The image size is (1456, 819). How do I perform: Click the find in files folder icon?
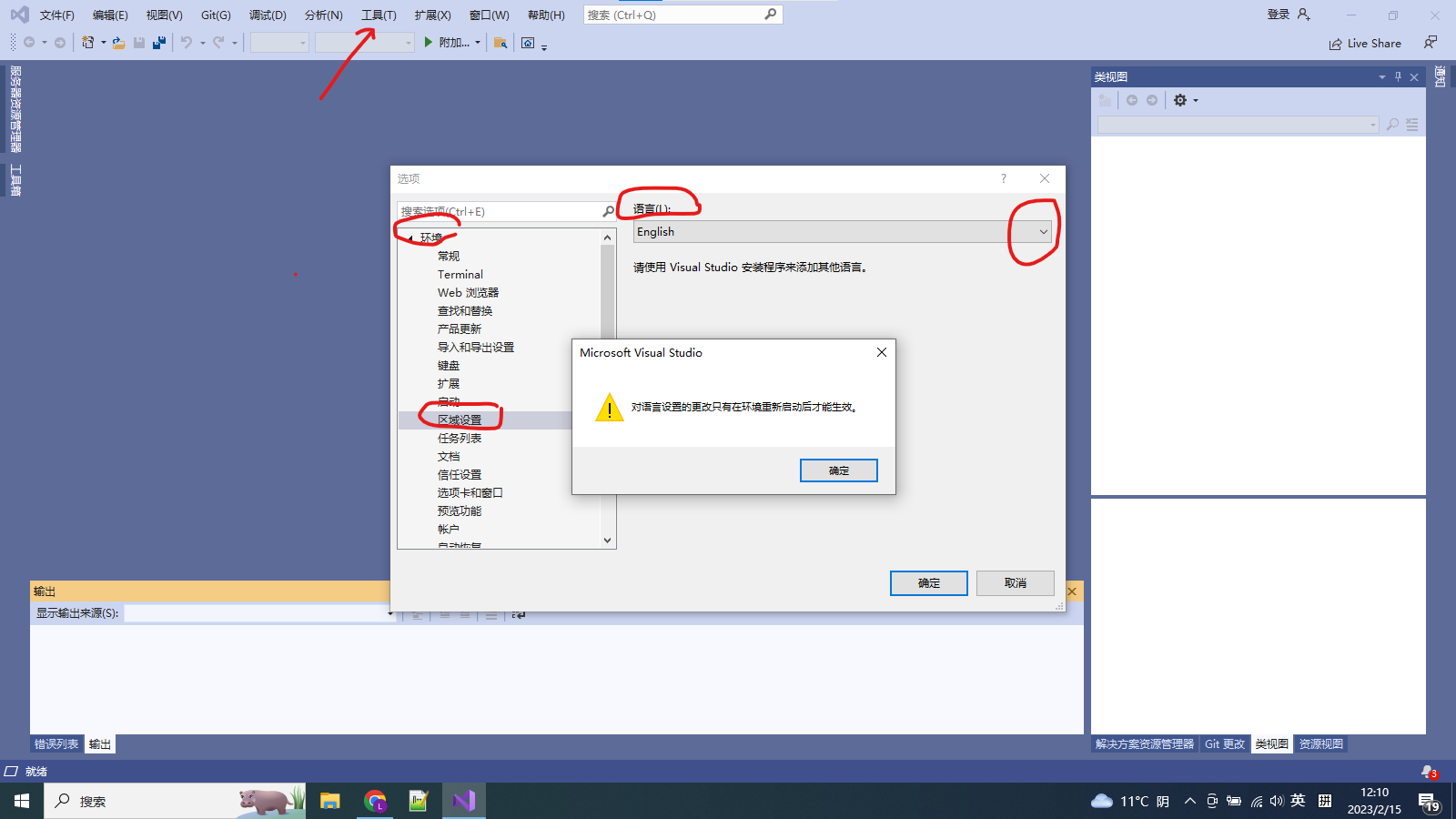500,43
